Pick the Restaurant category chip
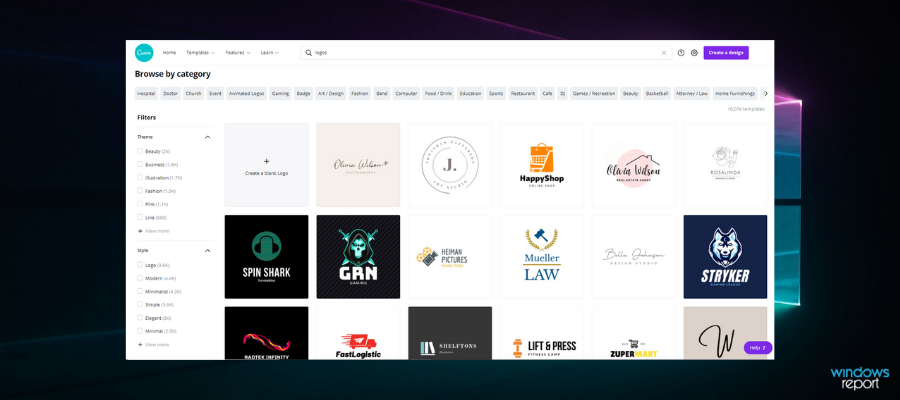 click(x=523, y=93)
